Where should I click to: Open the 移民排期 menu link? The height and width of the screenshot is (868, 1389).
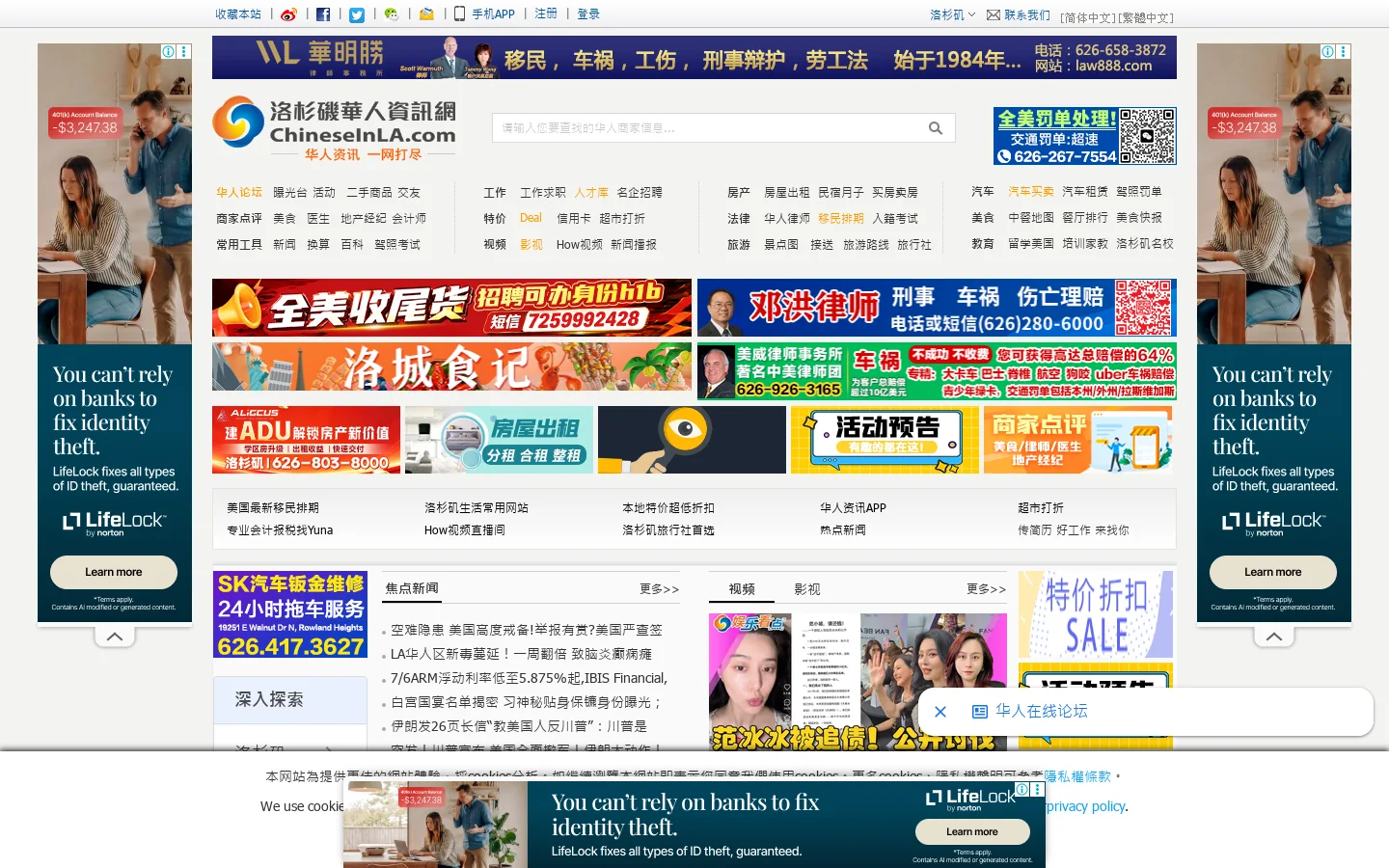[841, 219]
